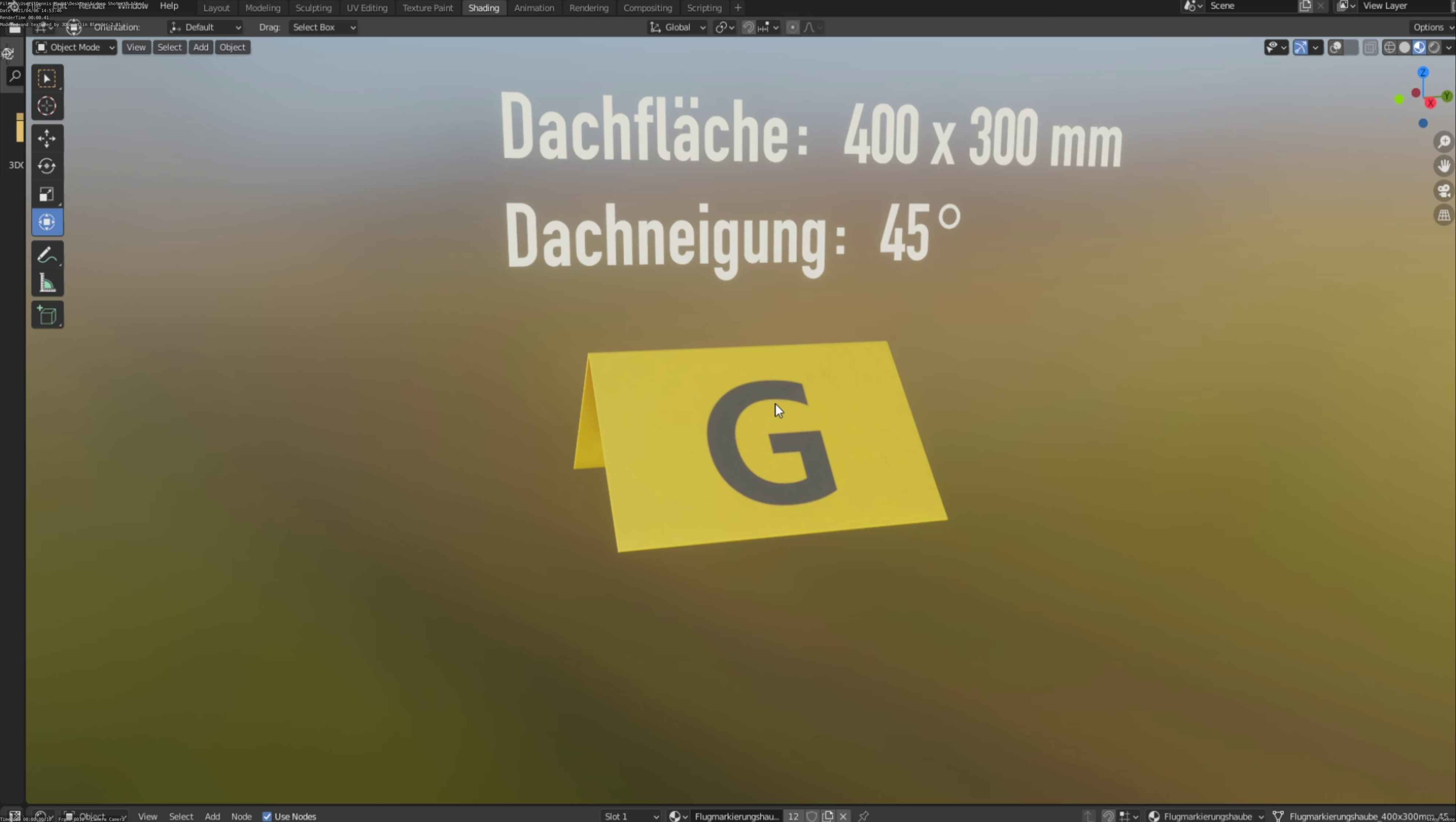Pick the Scale tool

(x=47, y=194)
